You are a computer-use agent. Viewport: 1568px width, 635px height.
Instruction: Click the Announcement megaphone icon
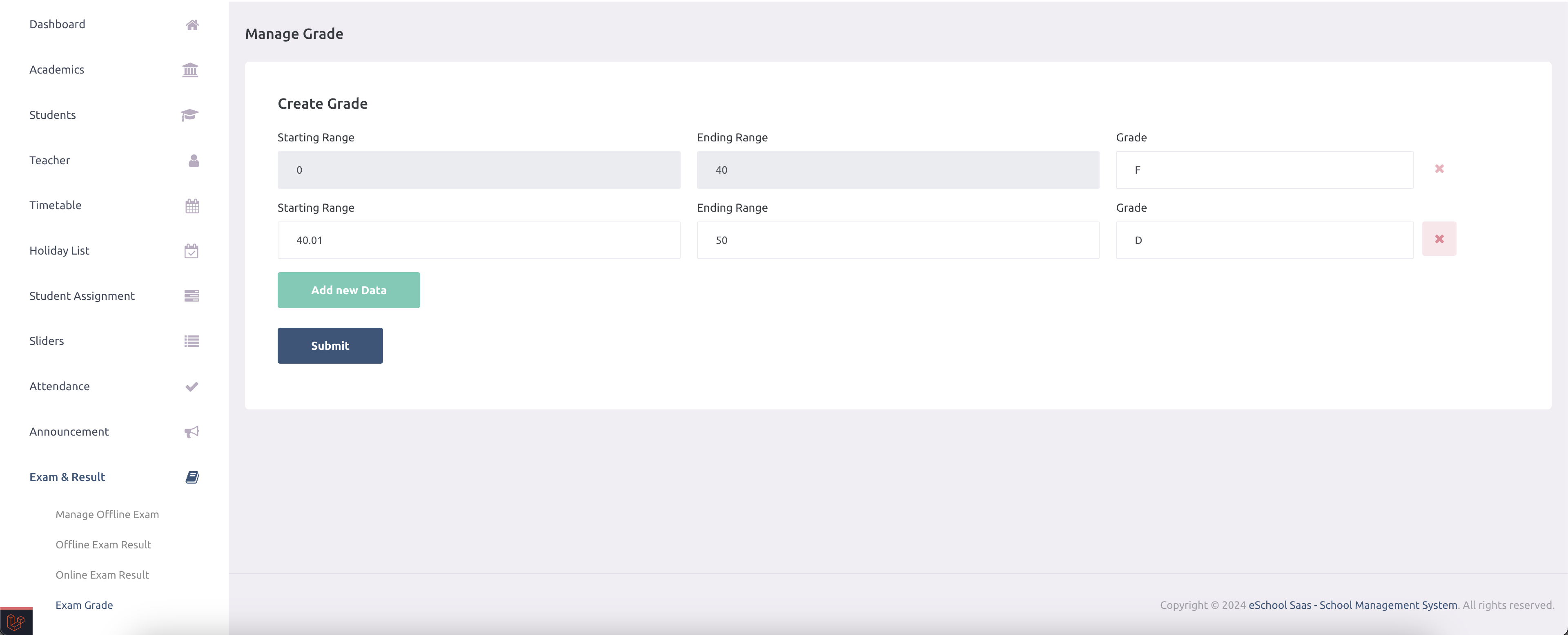pyautogui.click(x=191, y=432)
